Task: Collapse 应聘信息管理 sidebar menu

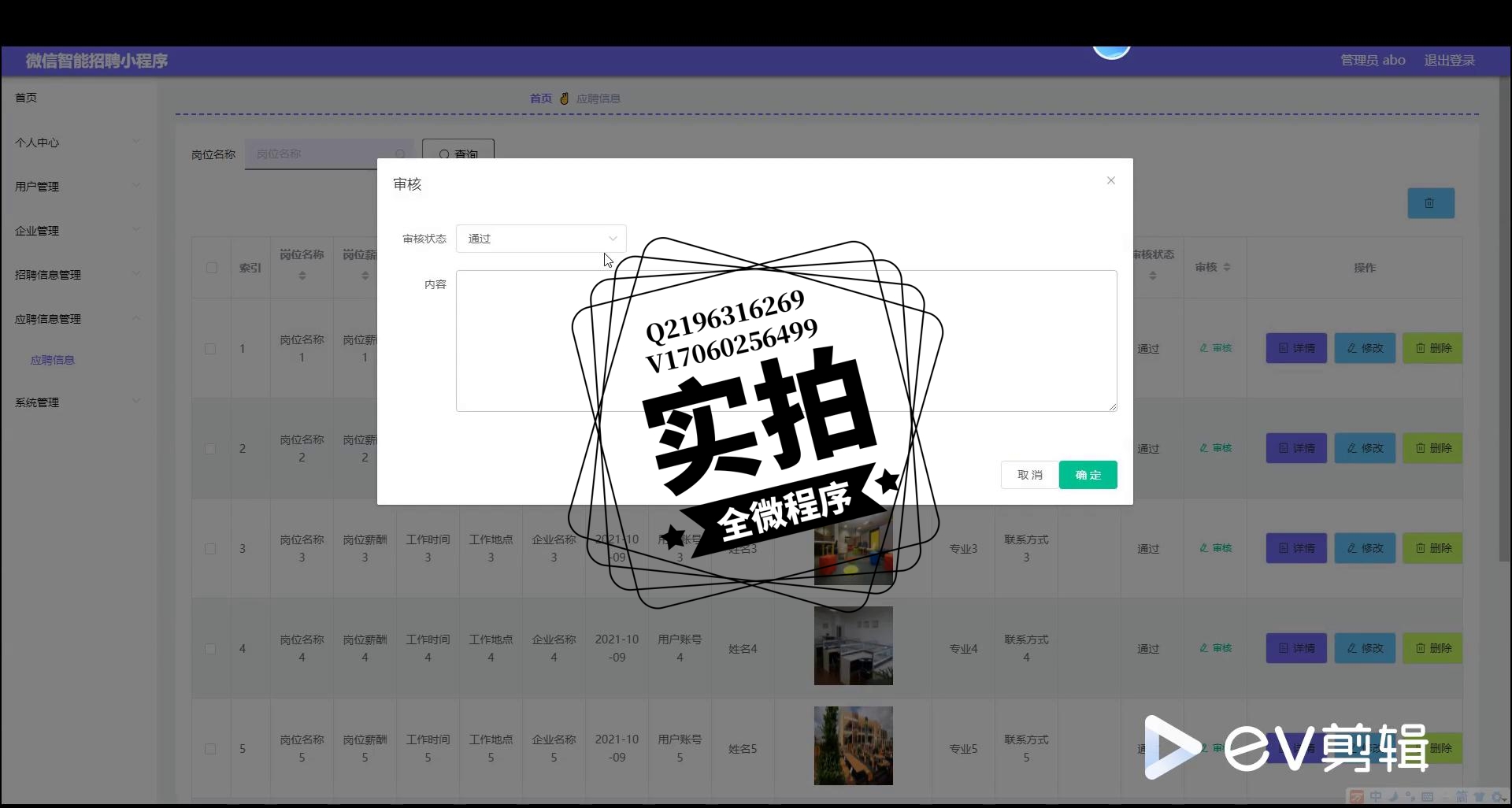Action: (78, 319)
